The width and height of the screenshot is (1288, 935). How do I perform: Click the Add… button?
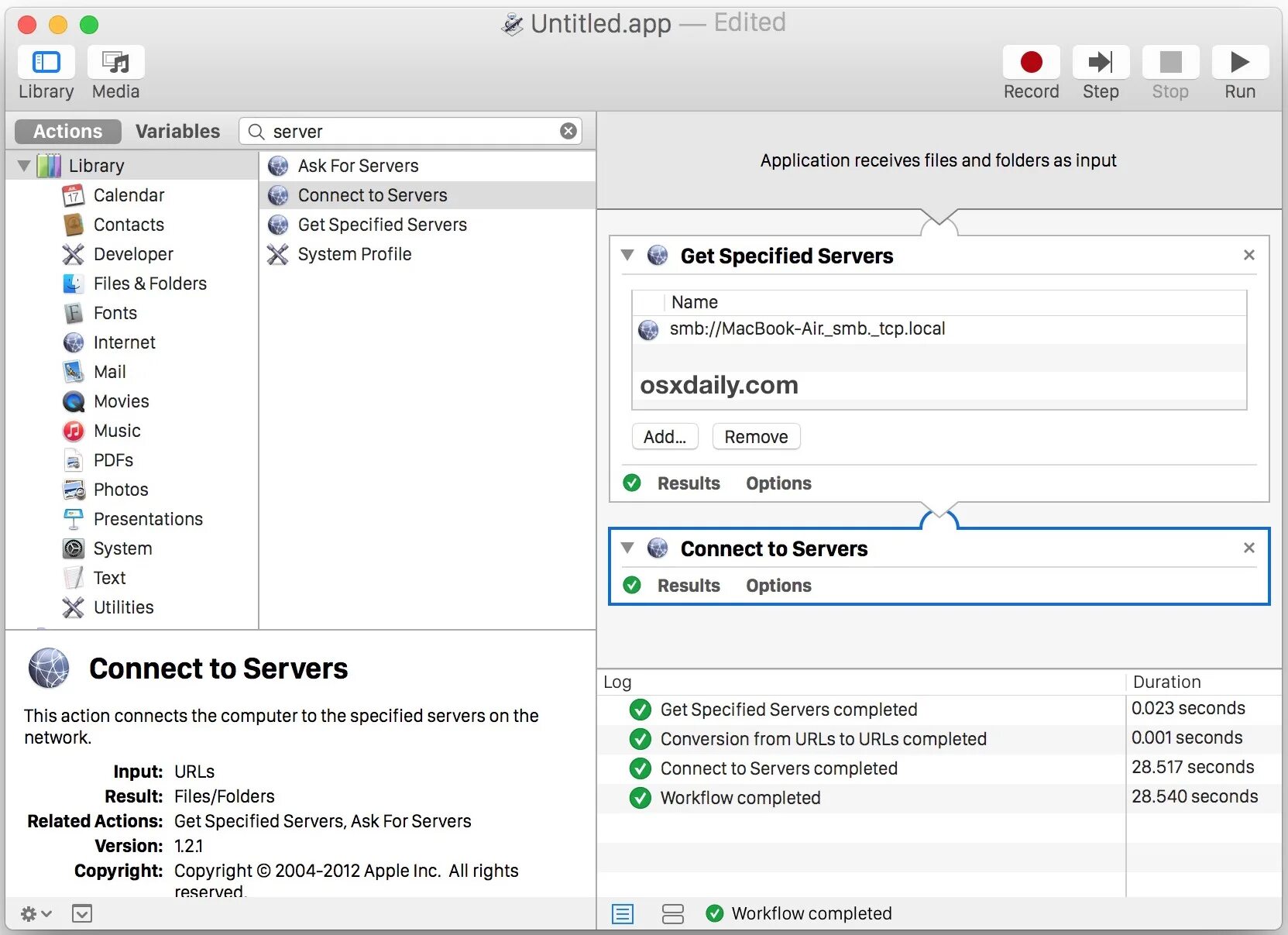(665, 437)
